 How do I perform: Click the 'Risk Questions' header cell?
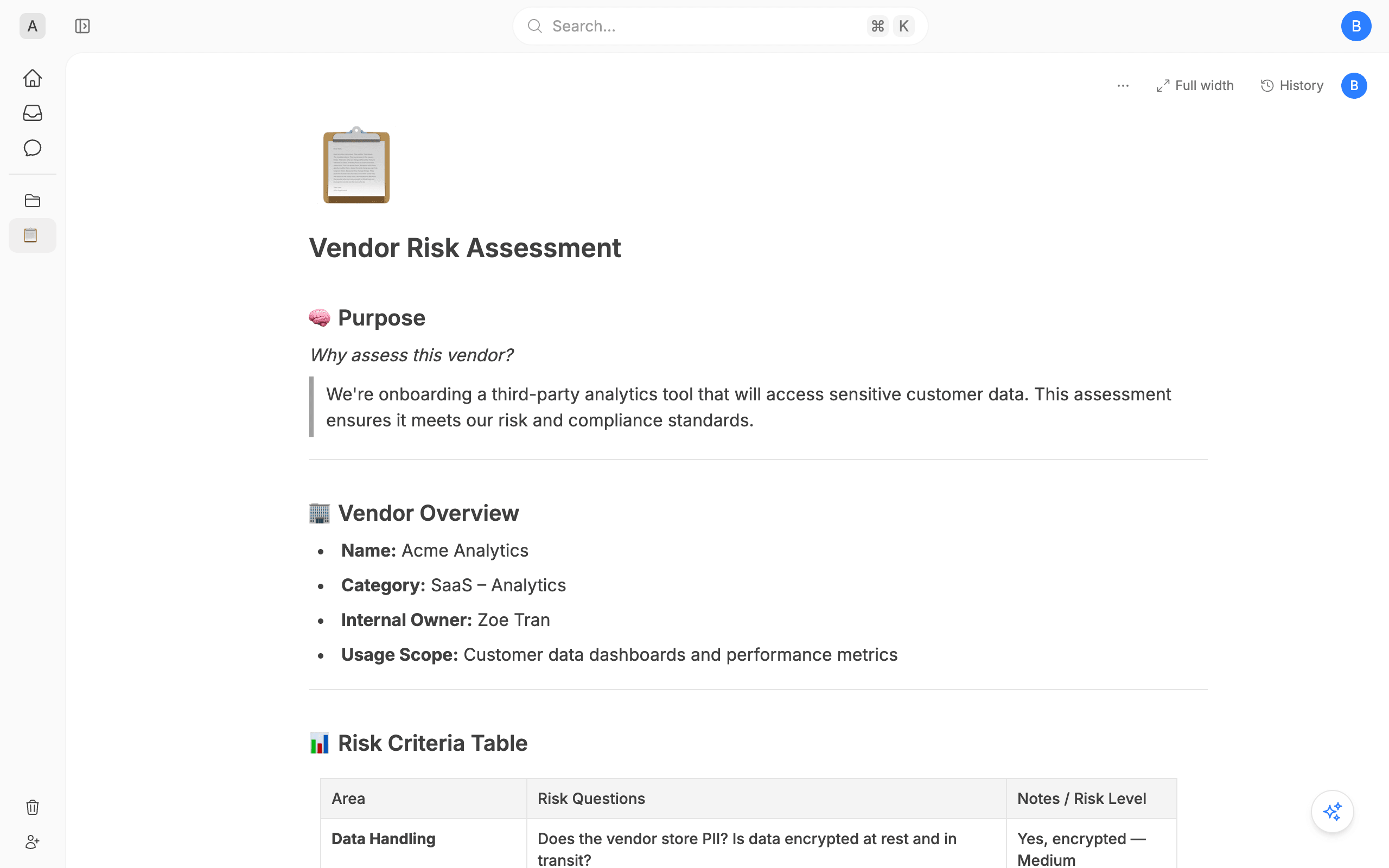(766, 799)
